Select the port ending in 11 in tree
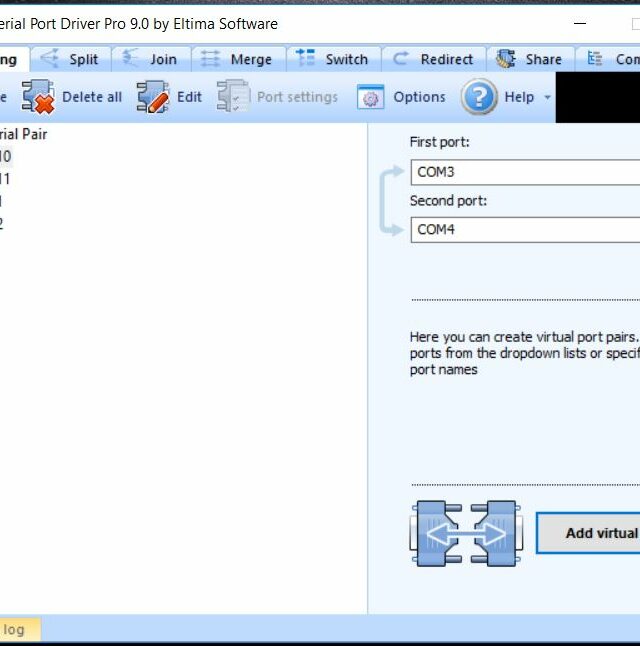640x646 pixels. click(x=5, y=179)
